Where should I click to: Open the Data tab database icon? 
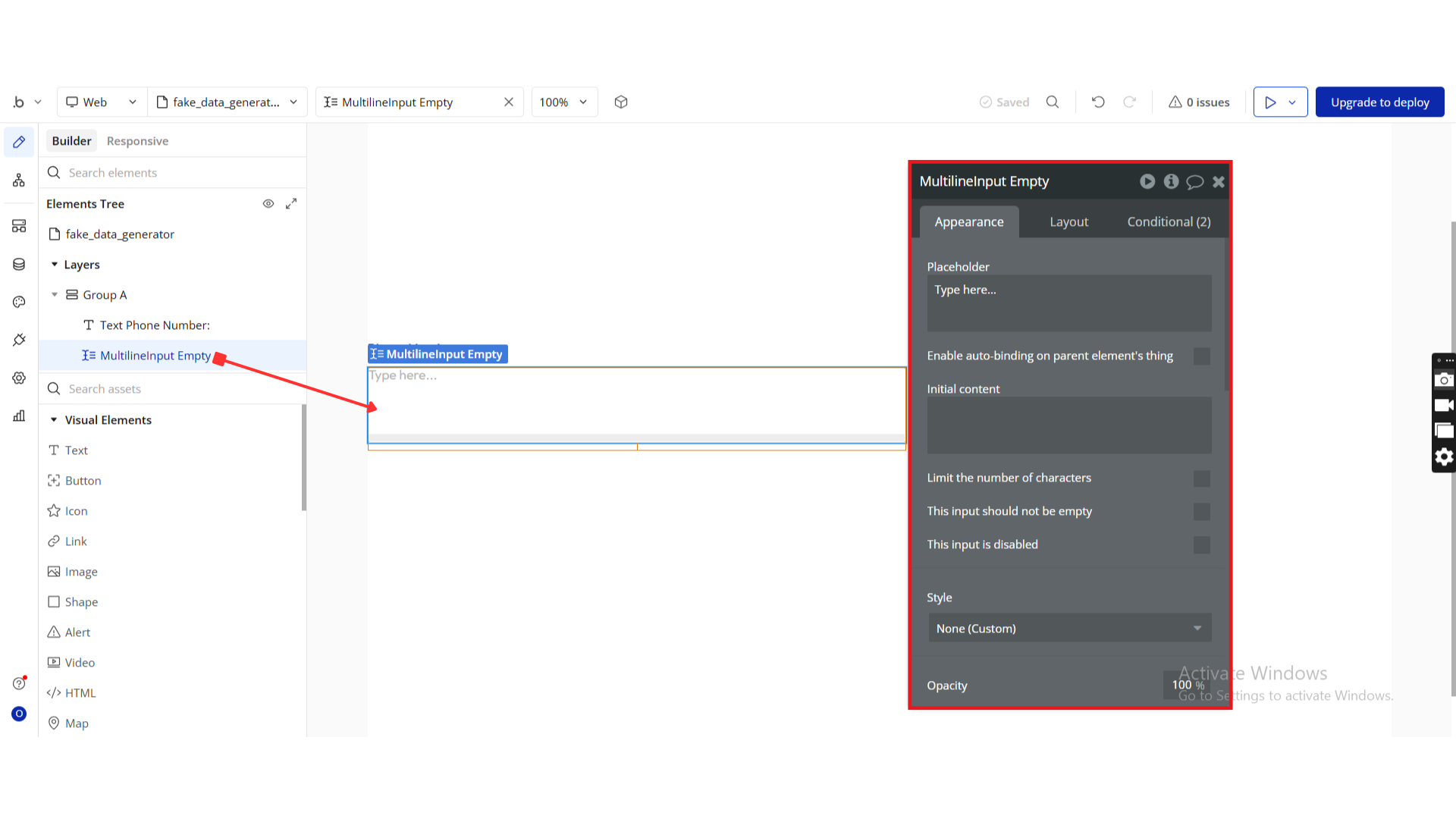click(x=19, y=264)
